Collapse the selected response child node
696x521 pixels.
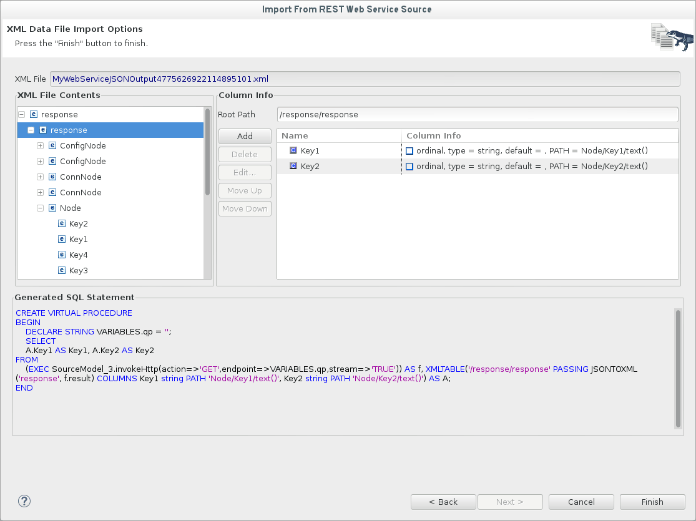pyautogui.click(x=31, y=130)
